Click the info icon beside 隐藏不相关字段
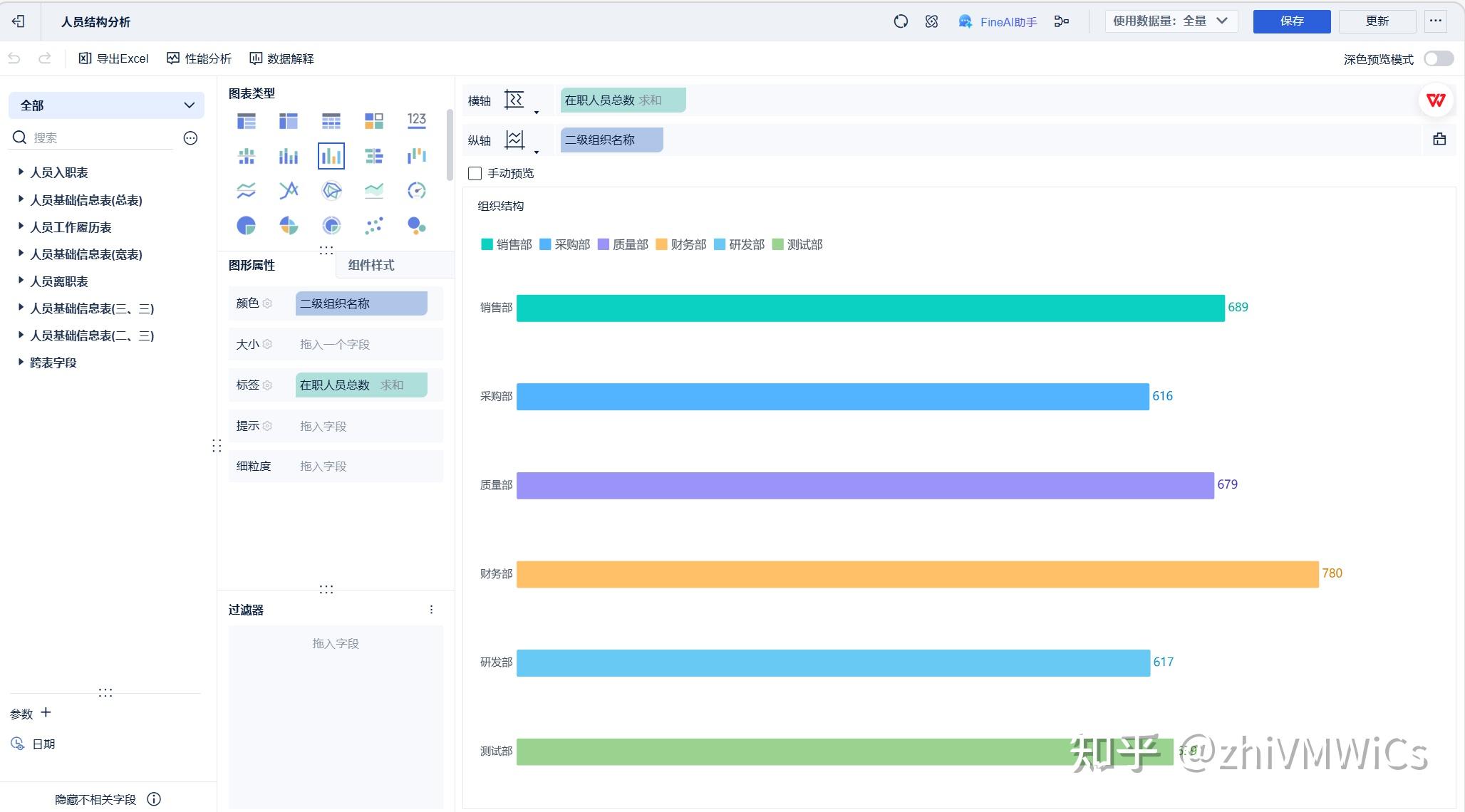Image resolution: width=1465 pixels, height=812 pixels. [x=154, y=799]
